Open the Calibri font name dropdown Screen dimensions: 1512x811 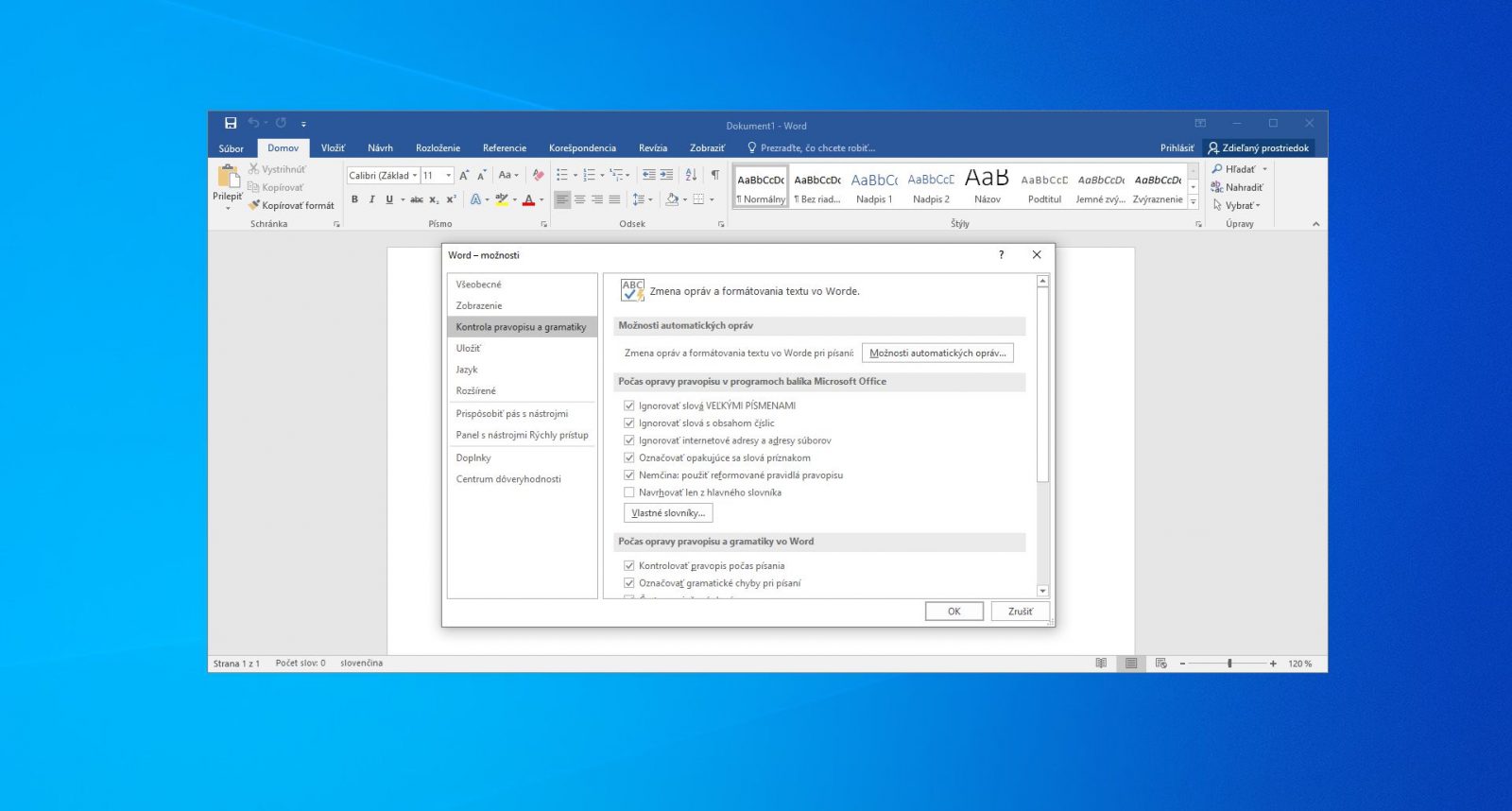(x=415, y=175)
